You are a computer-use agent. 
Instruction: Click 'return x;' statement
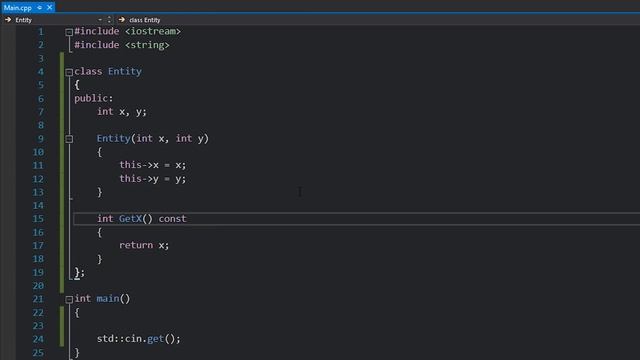(x=144, y=245)
